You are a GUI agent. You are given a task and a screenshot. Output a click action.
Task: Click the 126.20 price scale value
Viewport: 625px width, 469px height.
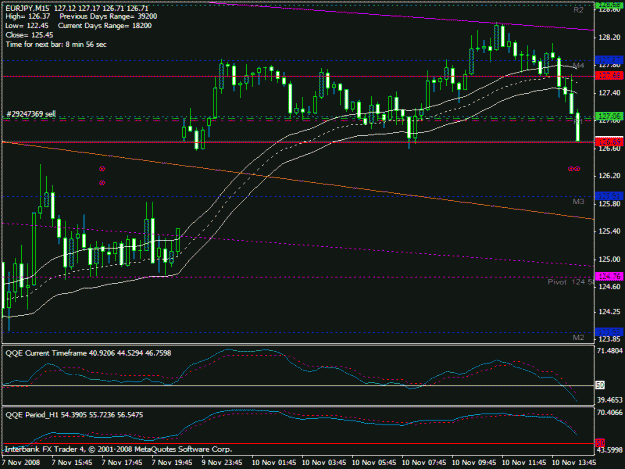(x=609, y=176)
